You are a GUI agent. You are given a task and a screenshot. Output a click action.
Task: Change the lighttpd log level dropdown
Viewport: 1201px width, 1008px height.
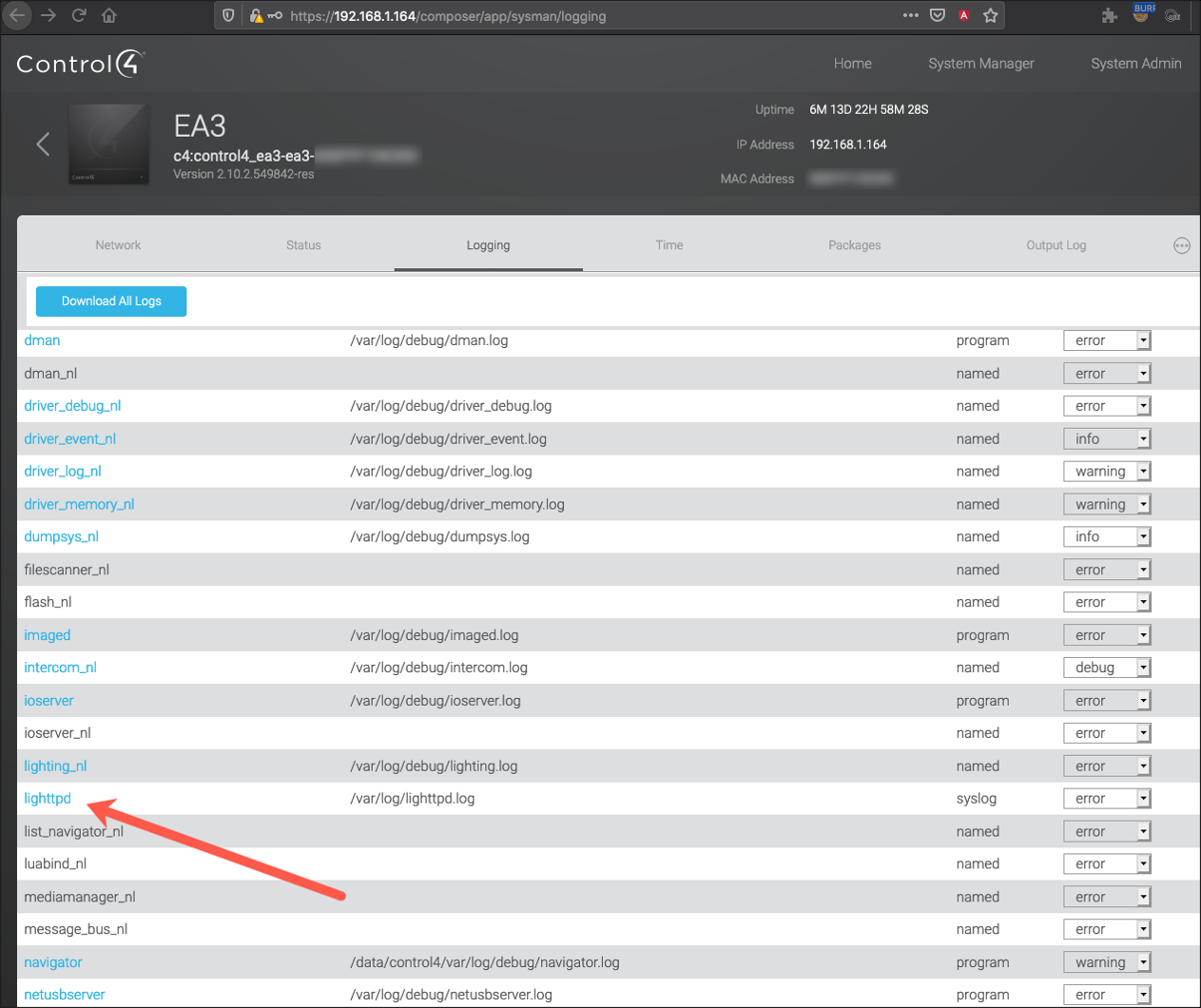coord(1107,799)
